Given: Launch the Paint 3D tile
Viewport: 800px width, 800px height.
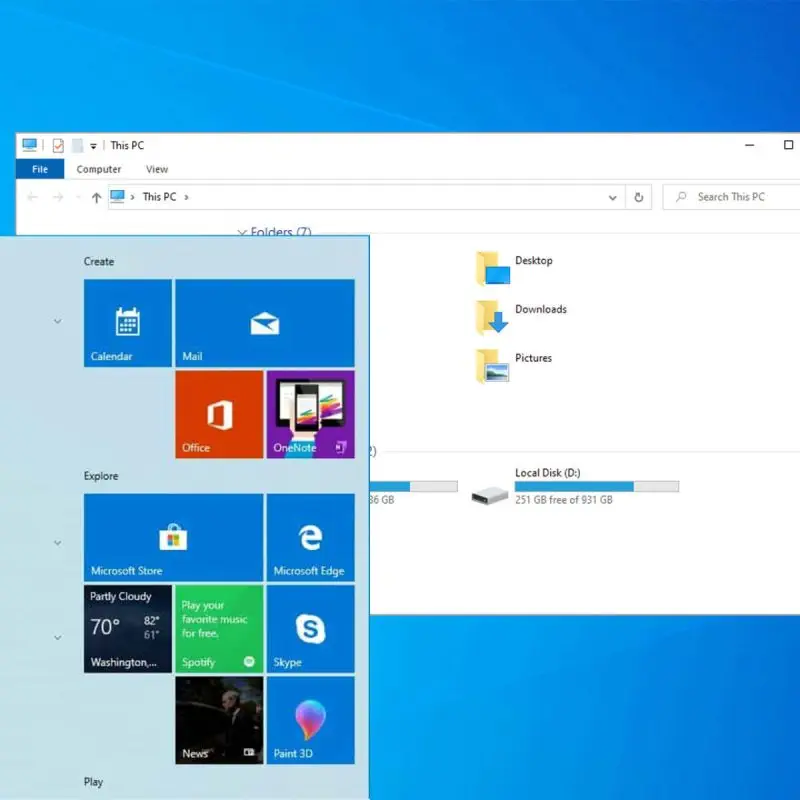Looking at the screenshot, I should (x=311, y=720).
